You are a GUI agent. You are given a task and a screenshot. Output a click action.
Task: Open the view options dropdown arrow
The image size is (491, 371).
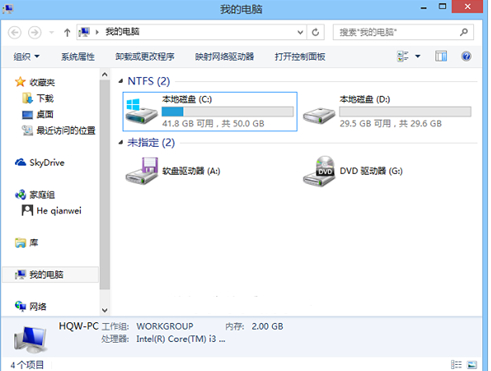(x=418, y=56)
